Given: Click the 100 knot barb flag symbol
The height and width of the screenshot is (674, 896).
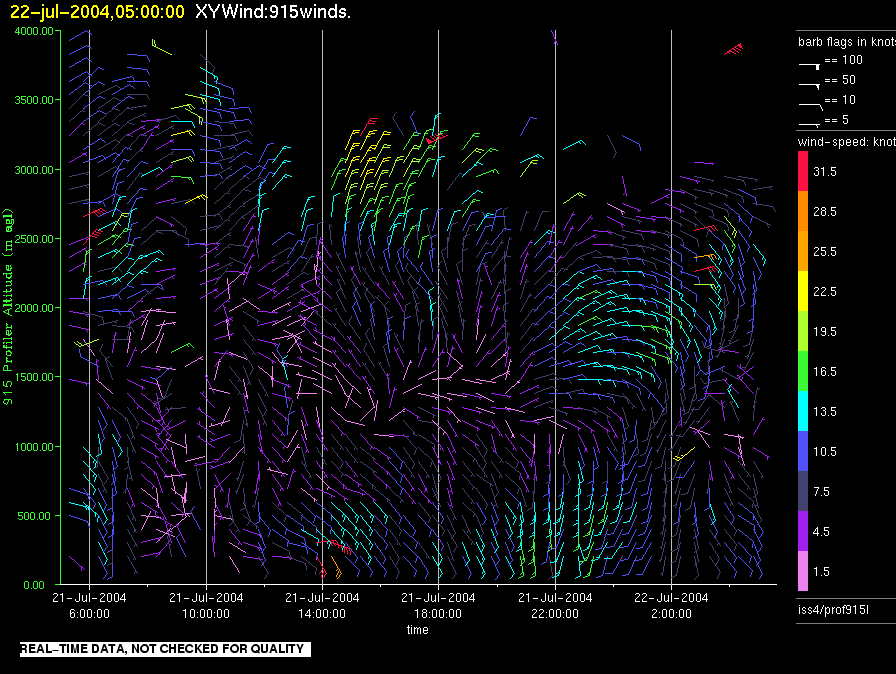Looking at the screenshot, I should (810, 66).
